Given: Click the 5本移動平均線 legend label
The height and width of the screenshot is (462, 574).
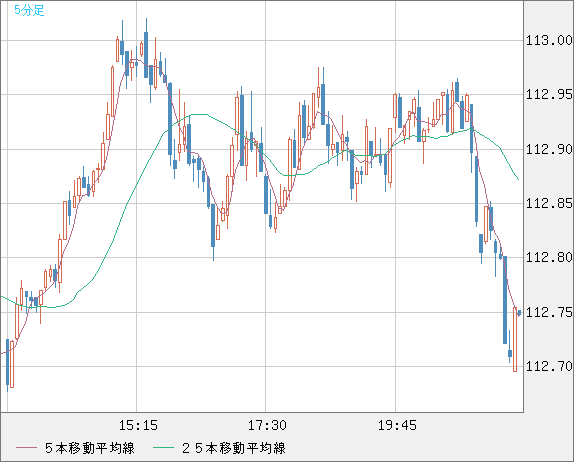Looking at the screenshot, I should tap(90, 448).
